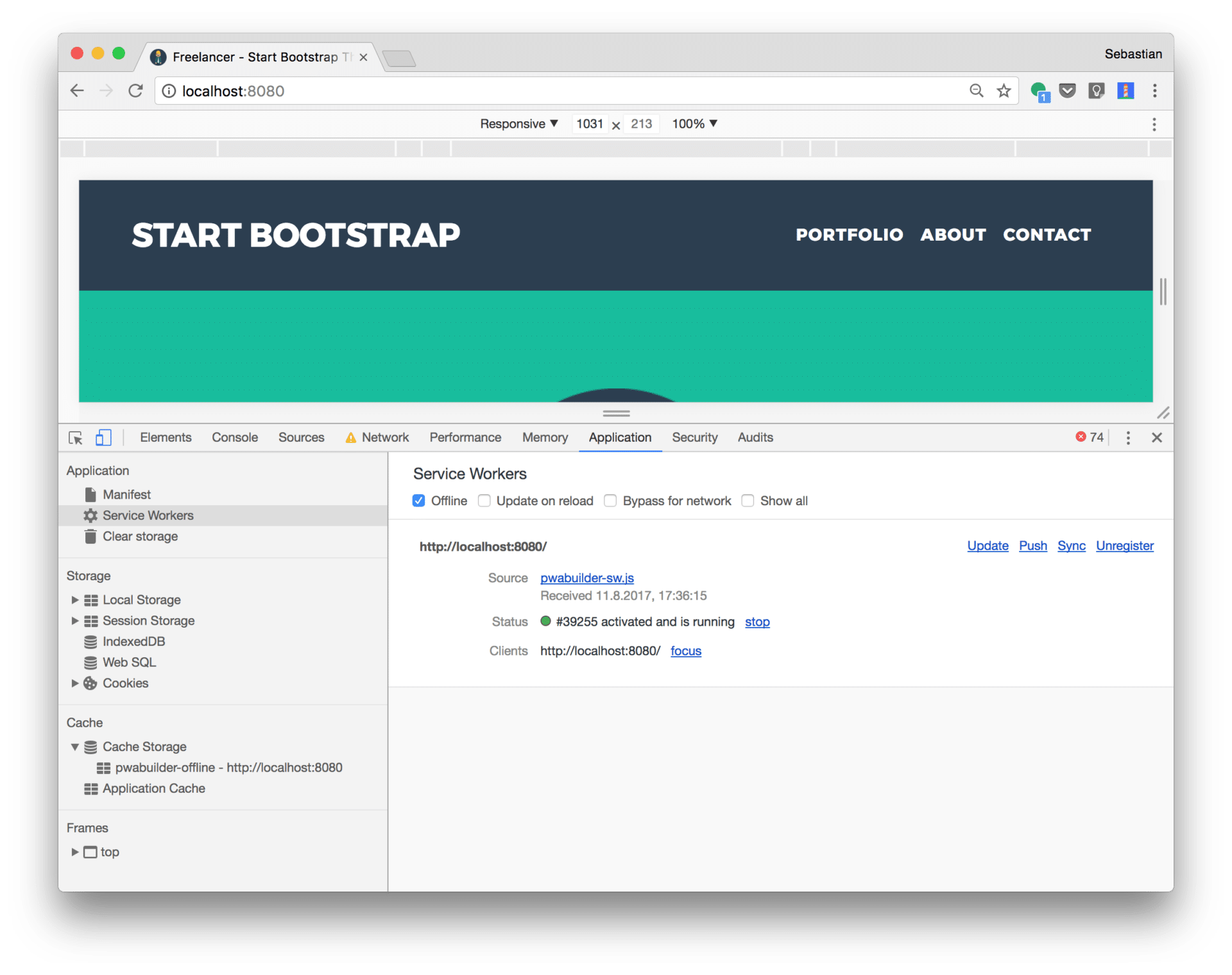The height and width of the screenshot is (975, 1232).
Task: Open site info icon in the address bar
Action: click(x=169, y=91)
